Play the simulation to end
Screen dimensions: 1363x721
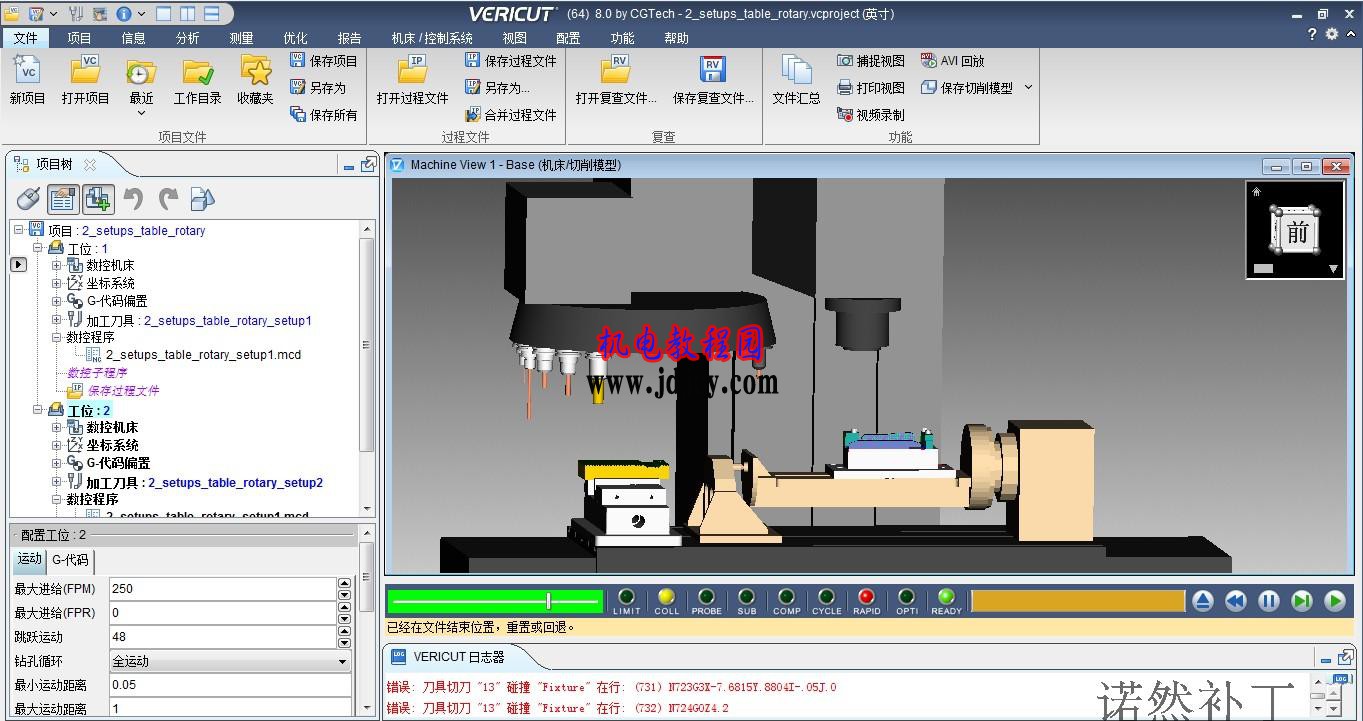(1335, 601)
